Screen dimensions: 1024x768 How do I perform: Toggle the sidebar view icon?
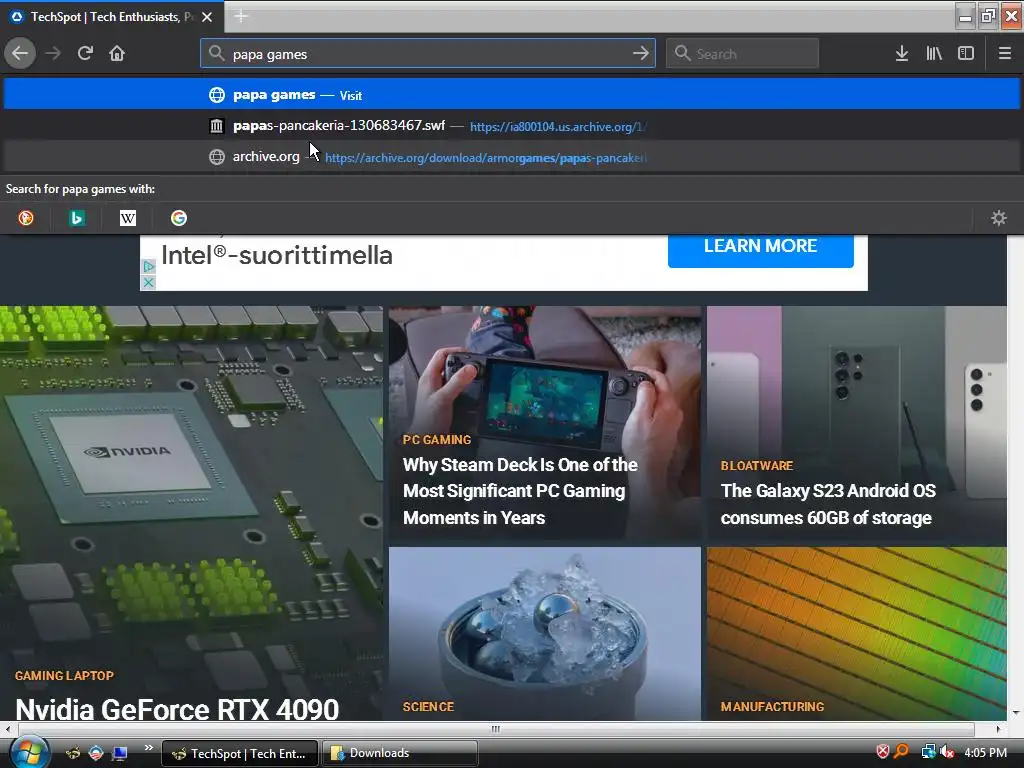click(966, 53)
